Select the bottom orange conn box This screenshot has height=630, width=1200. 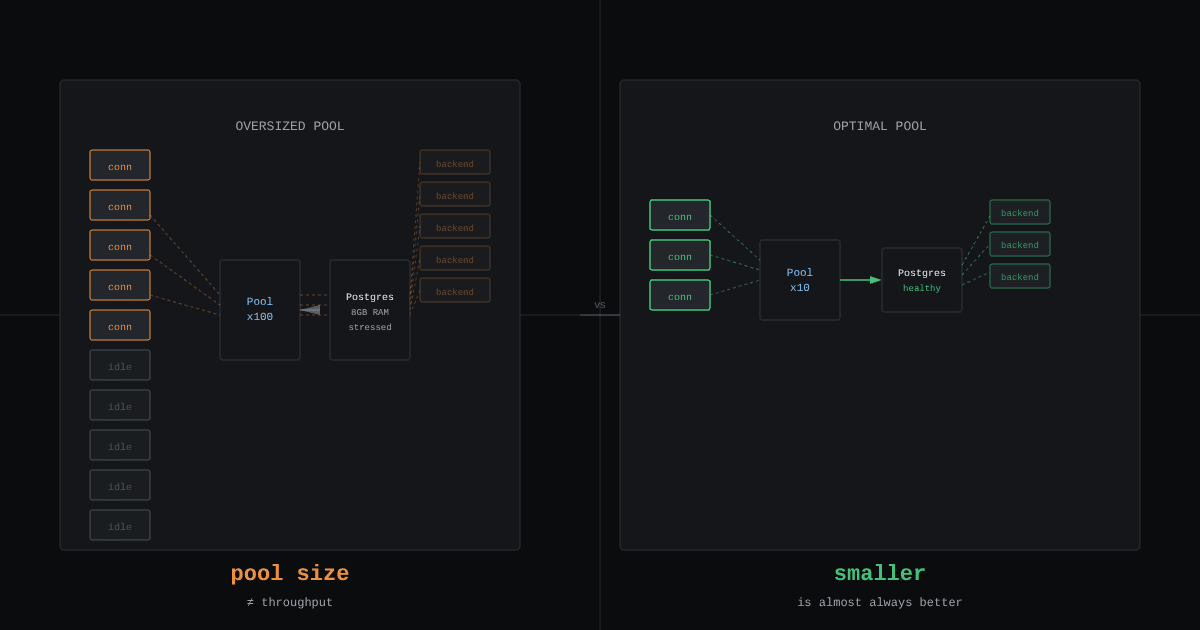click(120, 325)
